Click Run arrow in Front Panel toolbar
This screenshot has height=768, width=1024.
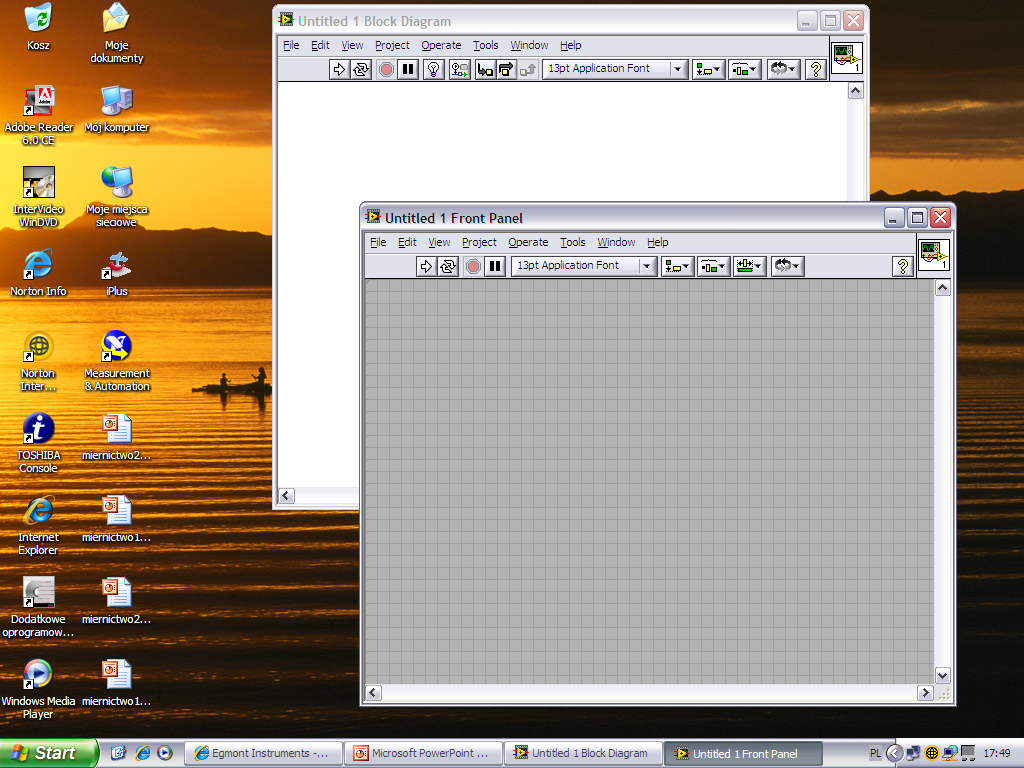click(426, 266)
